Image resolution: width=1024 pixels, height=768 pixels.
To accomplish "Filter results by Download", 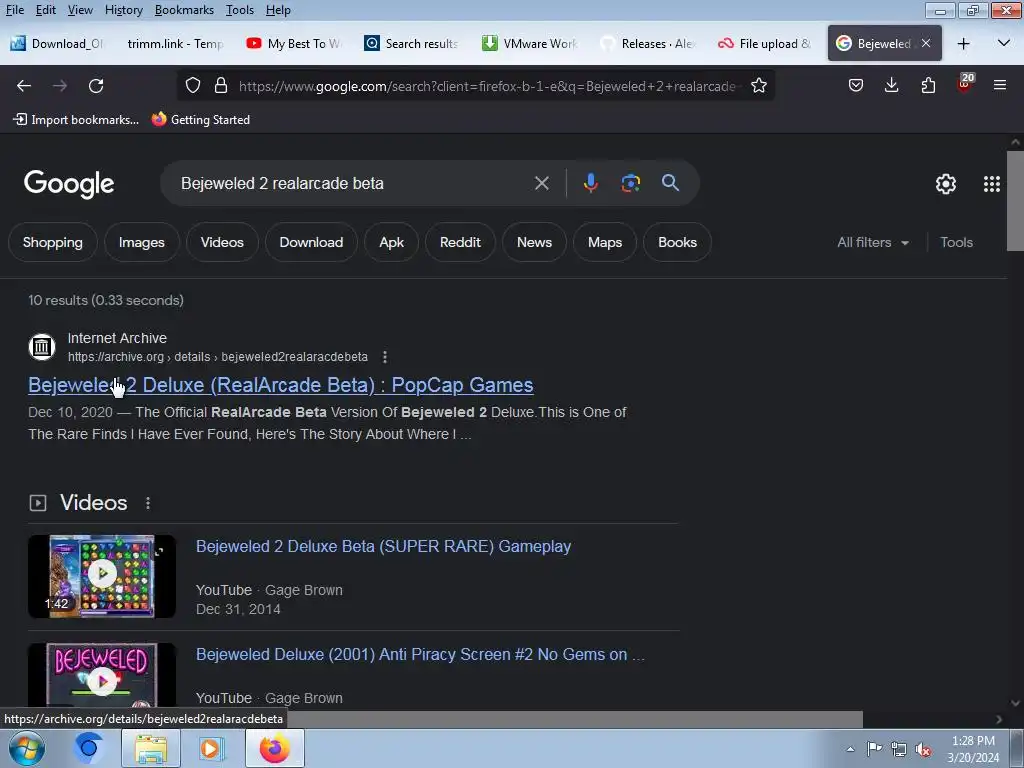I will point(312,242).
